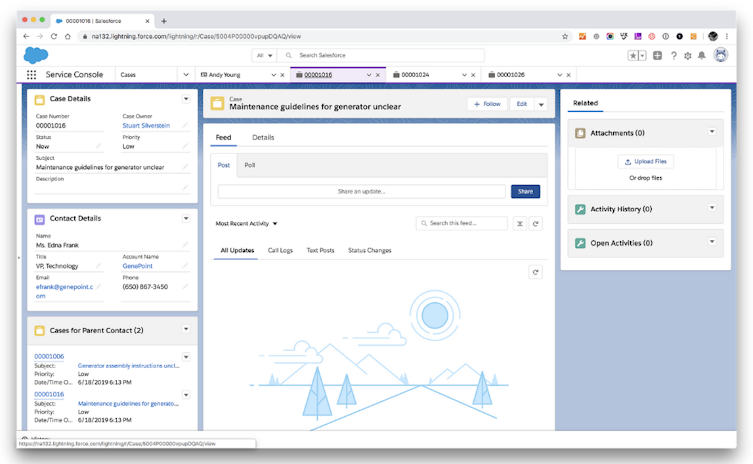Image resolution: width=753 pixels, height=464 pixels.
Task: Click the Search this feed field
Action: [x=465, y=224]
